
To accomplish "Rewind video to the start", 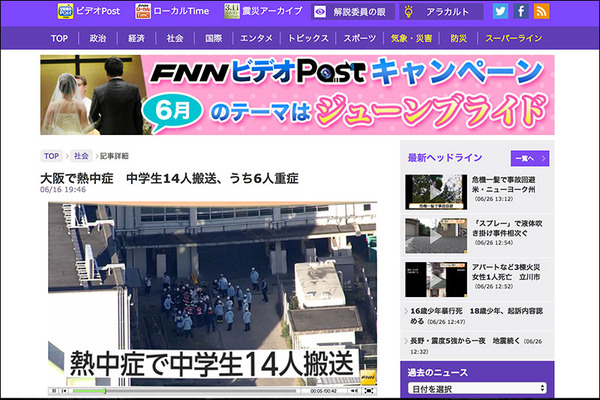I will (x=64, y=391).
